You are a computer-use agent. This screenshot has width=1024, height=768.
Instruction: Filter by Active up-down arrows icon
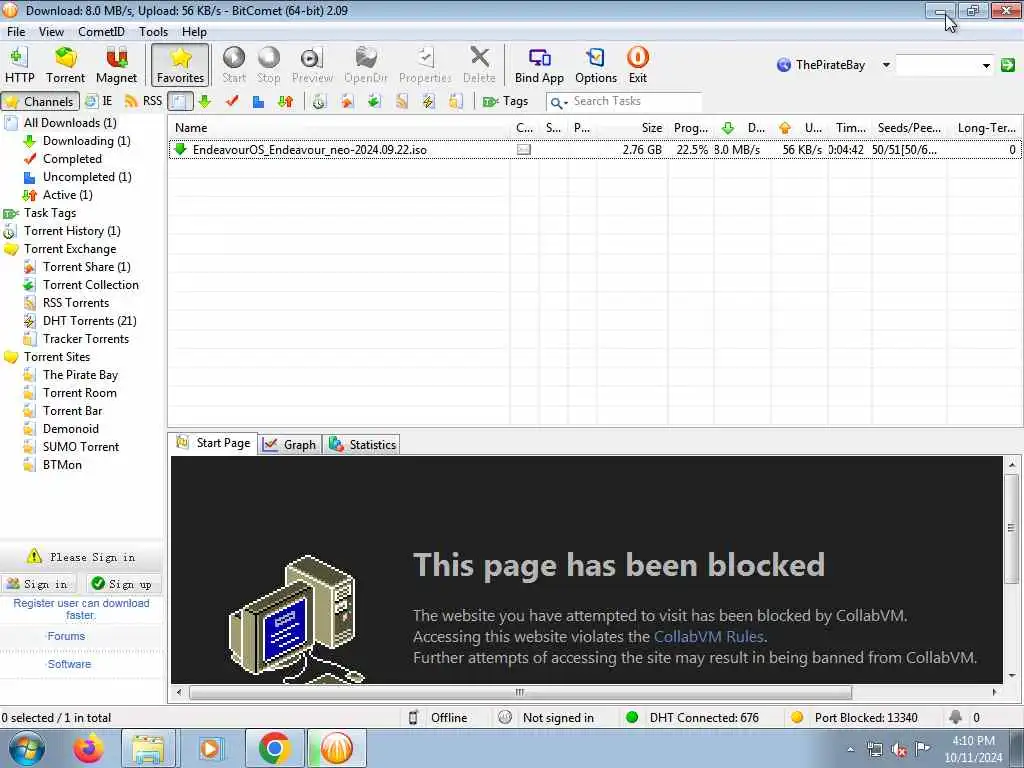285,101
